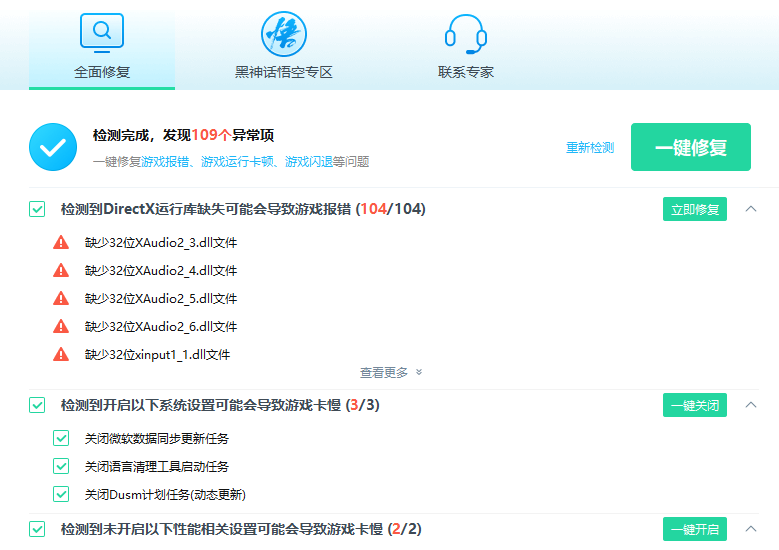779x550 pixels.
Task: Click warning icon beside XAudio2_3.dll
Action: [61, 242]
